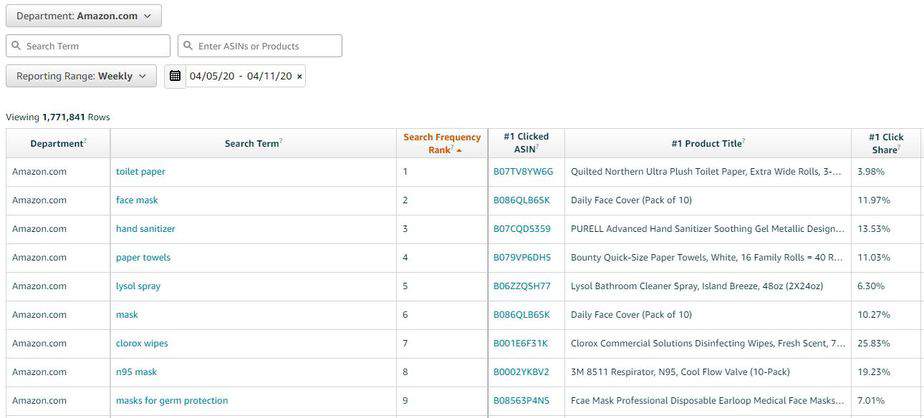Click the magnifier icon in ASINs search box

(x=188, y=46)
